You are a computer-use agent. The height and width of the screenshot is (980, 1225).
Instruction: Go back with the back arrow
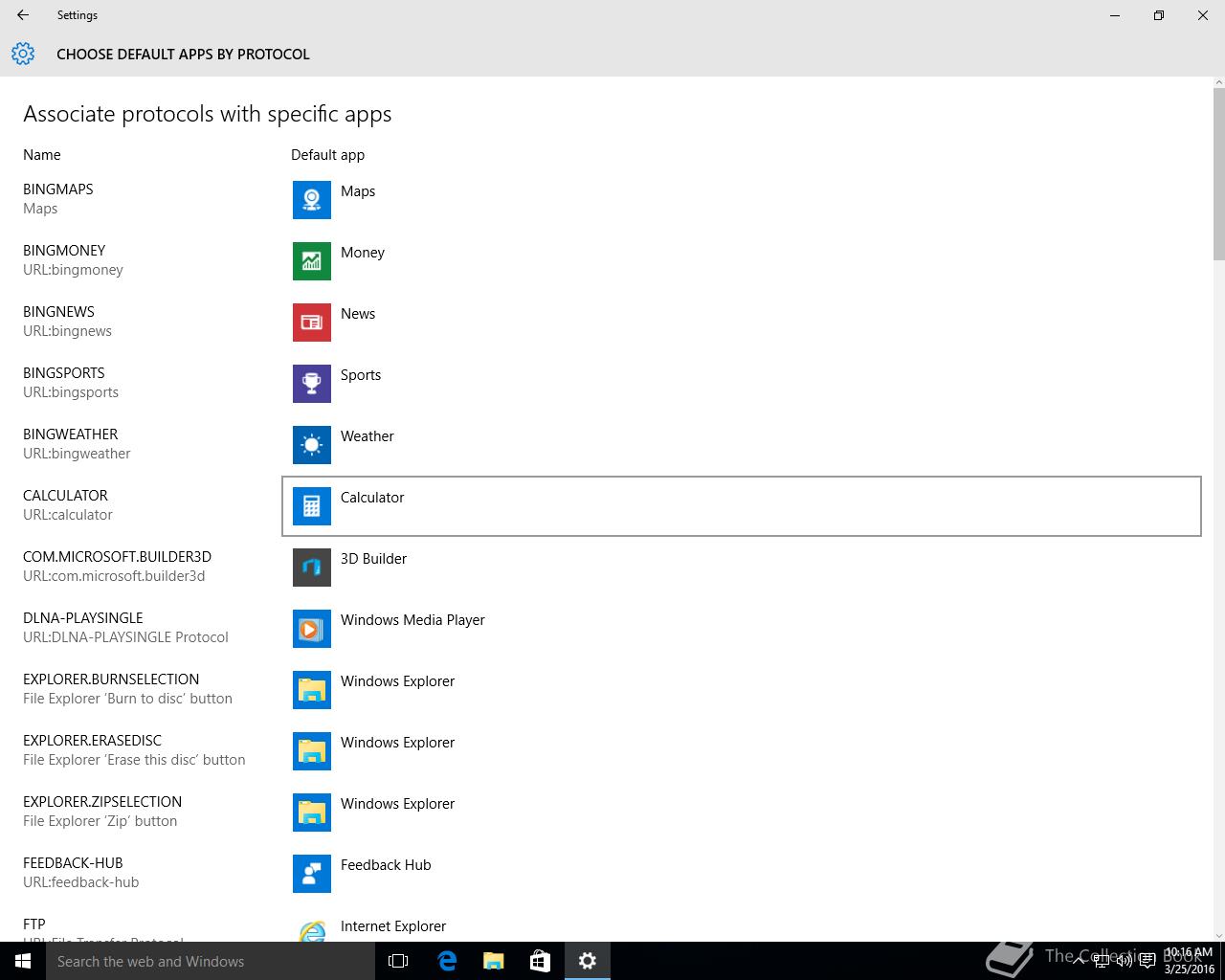pyautogui.click(x=23, y=15)
